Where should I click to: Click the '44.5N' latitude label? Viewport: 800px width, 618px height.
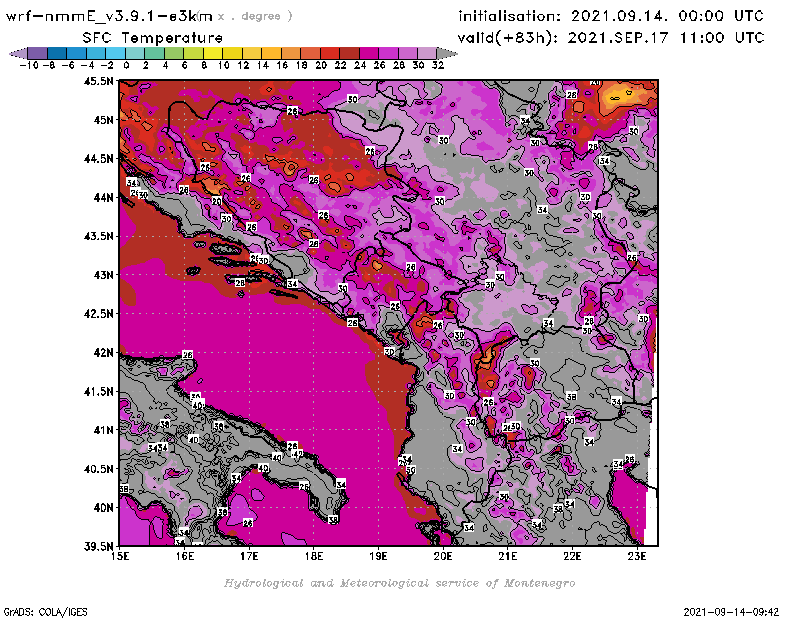(99, 159)
